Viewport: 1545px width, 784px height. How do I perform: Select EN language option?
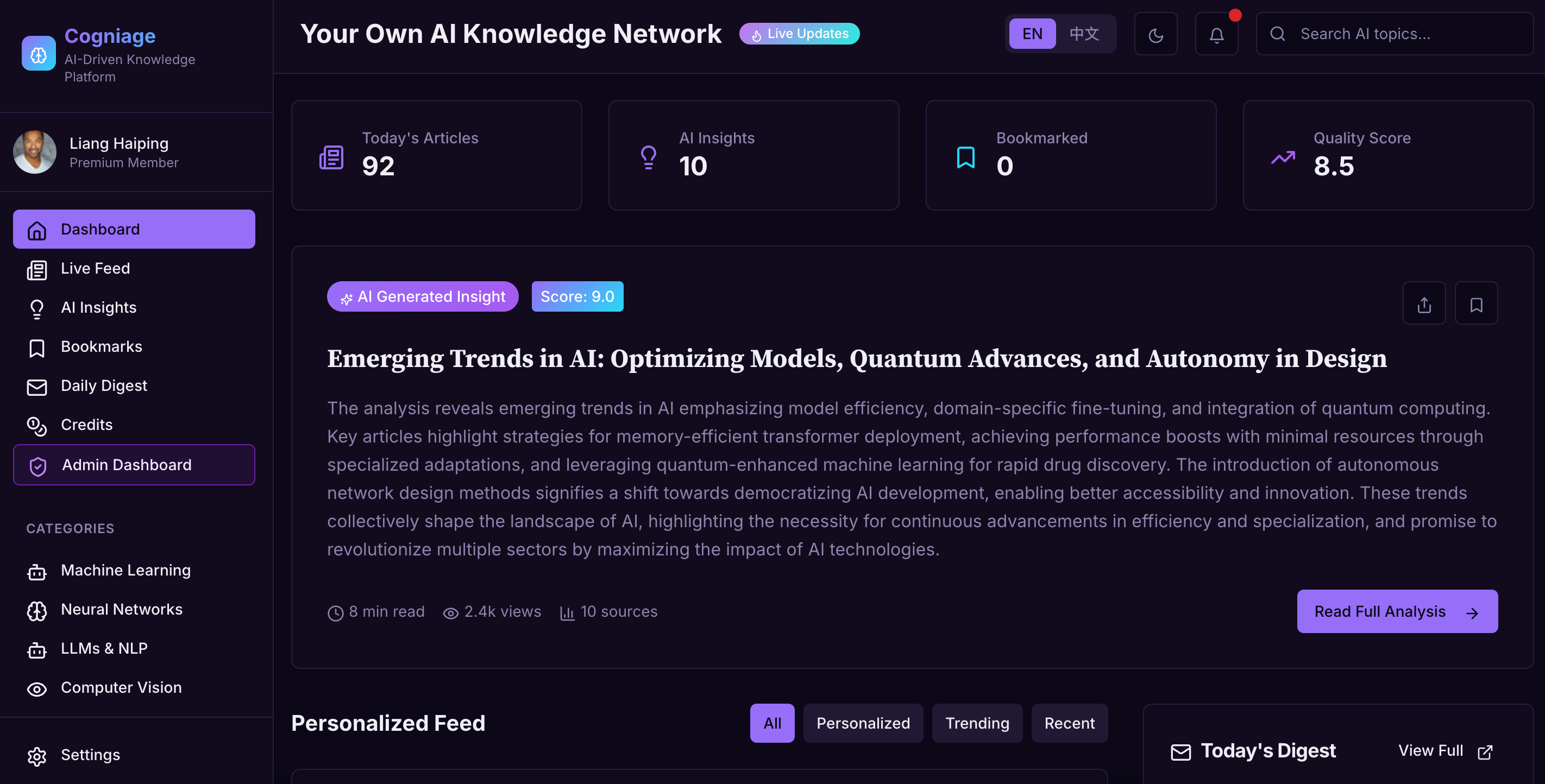[1032, 34]
